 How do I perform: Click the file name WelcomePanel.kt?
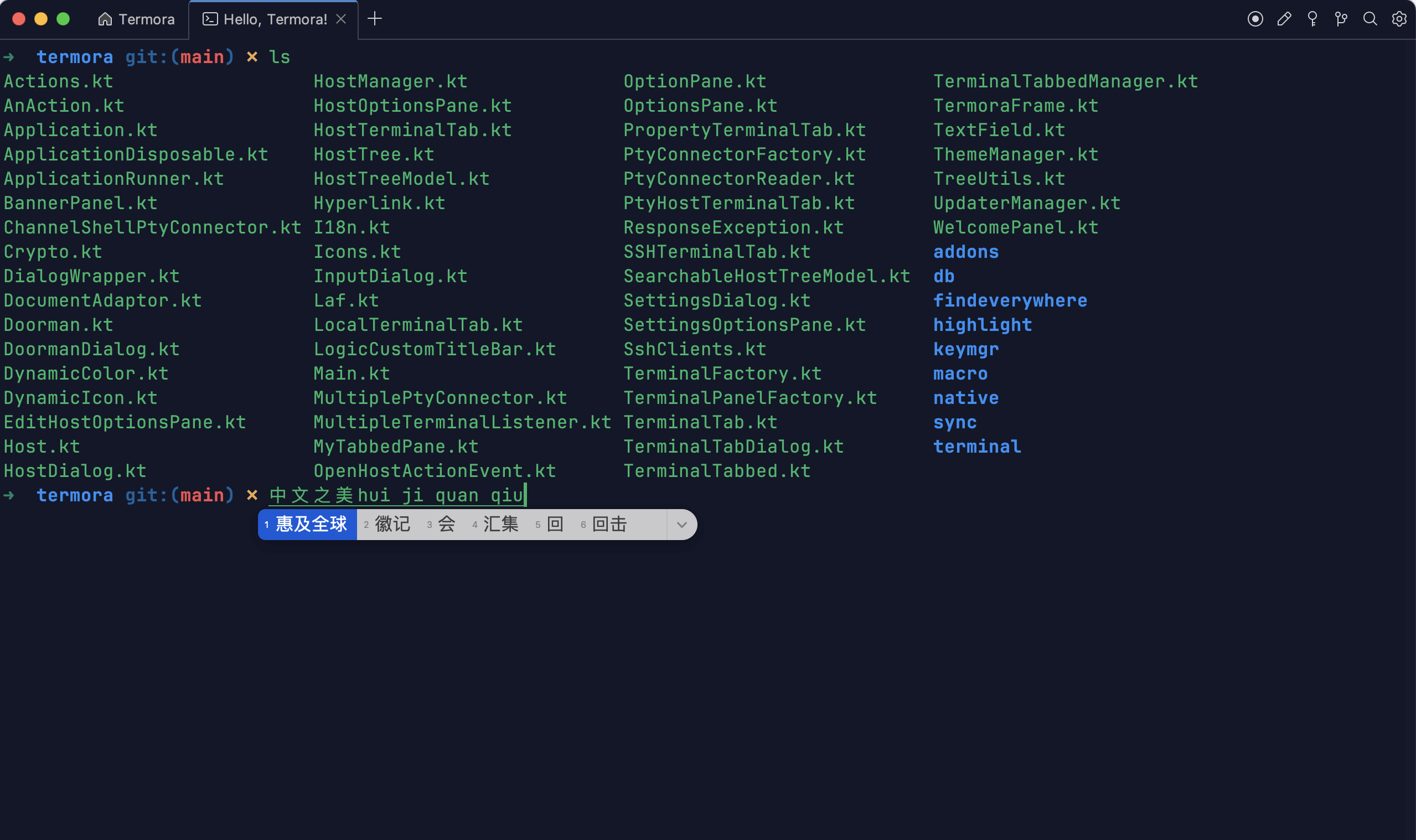pyautogui.click(x=1016, y=227)
